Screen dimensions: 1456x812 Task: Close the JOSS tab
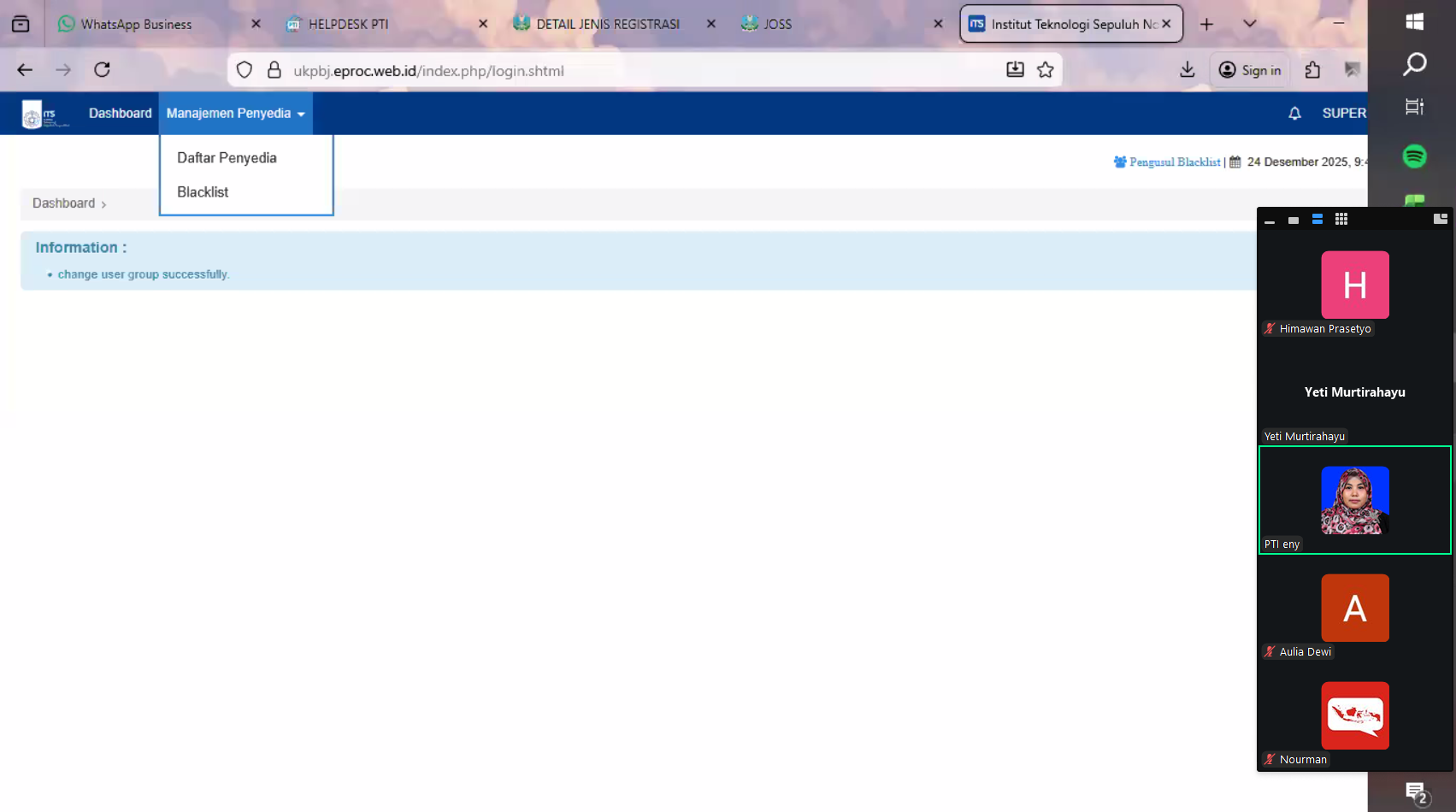tap(939, 24)
